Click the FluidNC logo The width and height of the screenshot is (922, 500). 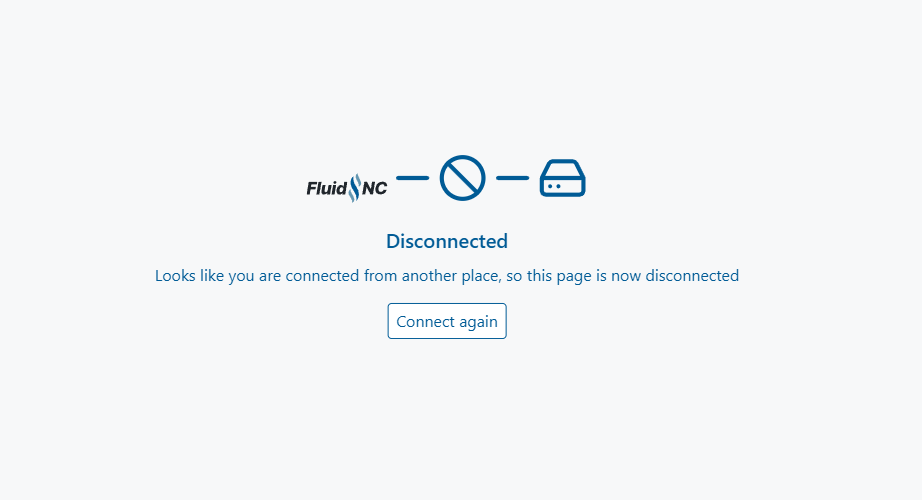[x=347, y=187]
